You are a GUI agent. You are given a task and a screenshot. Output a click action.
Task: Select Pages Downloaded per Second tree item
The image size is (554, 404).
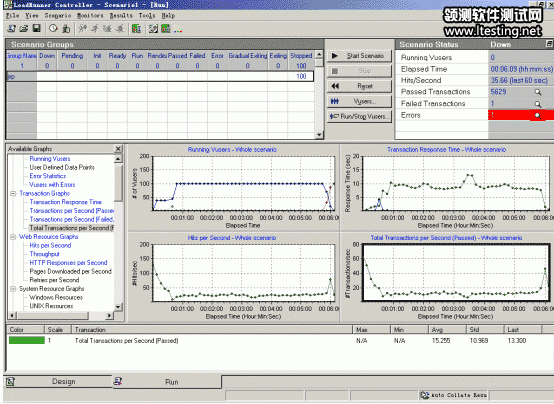point(70,271)
